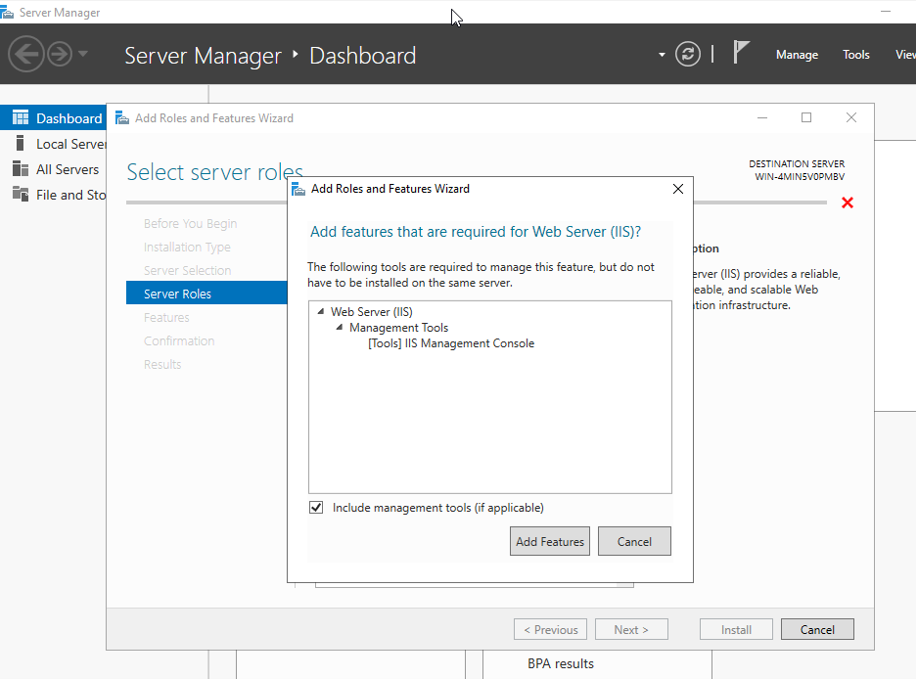
Task: Click the Dashboard icon in the sidebar
Action: (20, 118)
